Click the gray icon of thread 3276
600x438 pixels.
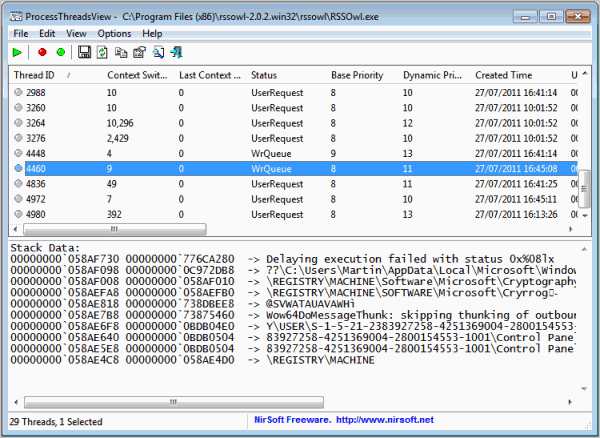coord(18,138)
